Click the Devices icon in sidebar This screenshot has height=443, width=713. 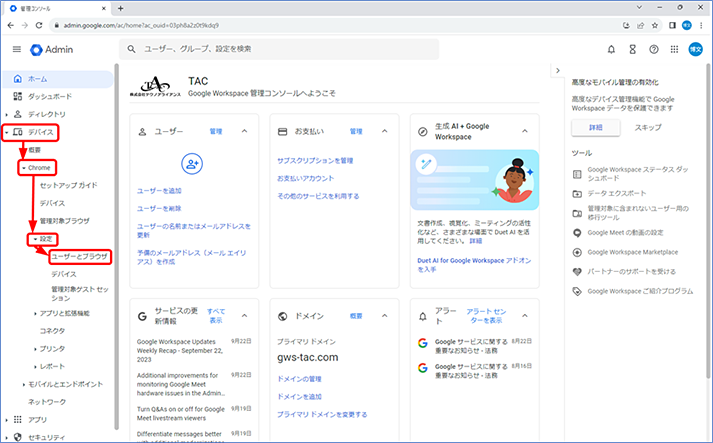[x=18, y=132]
